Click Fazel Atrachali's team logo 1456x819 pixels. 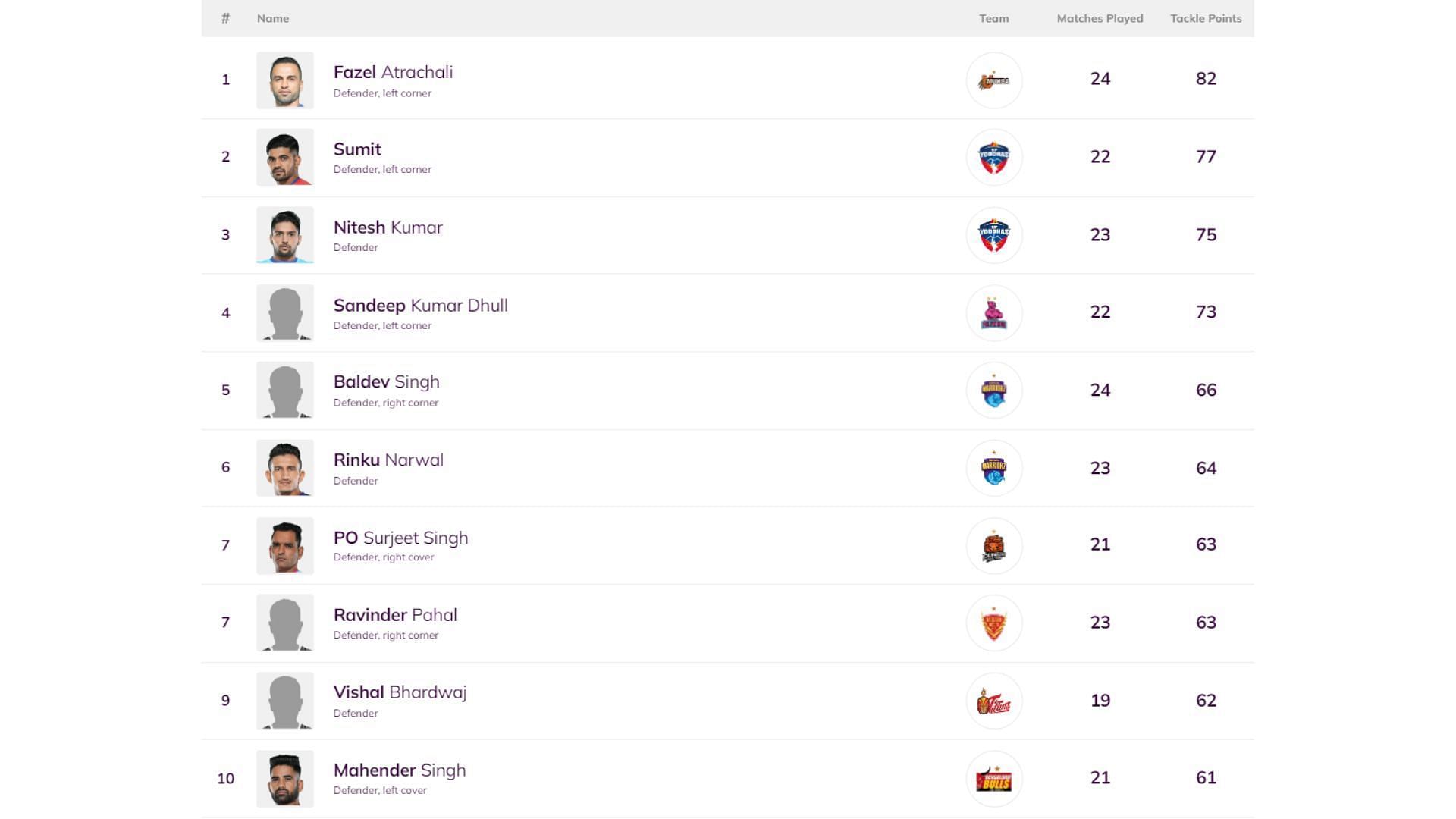pos(993,80)
